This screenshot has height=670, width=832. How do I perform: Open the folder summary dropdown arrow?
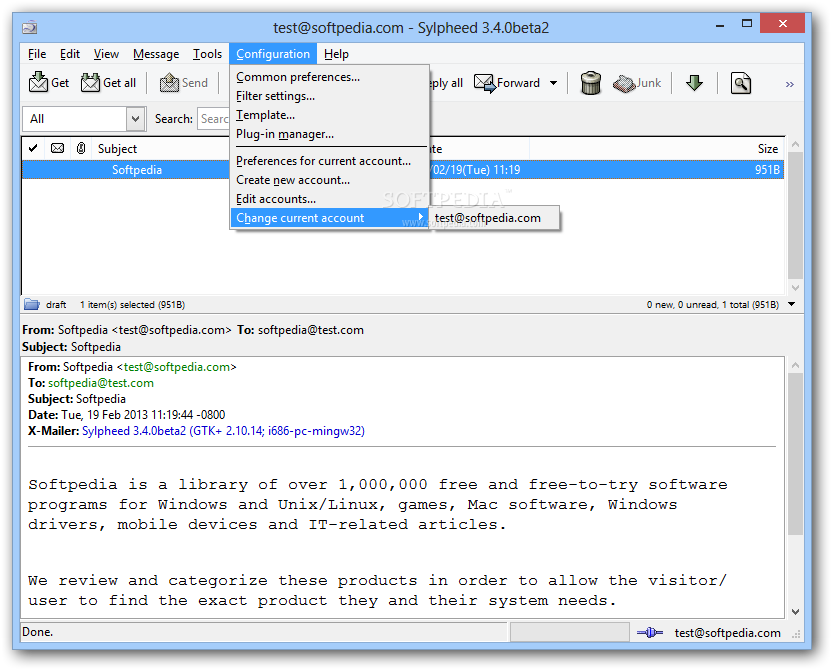[x=792, y=304]
